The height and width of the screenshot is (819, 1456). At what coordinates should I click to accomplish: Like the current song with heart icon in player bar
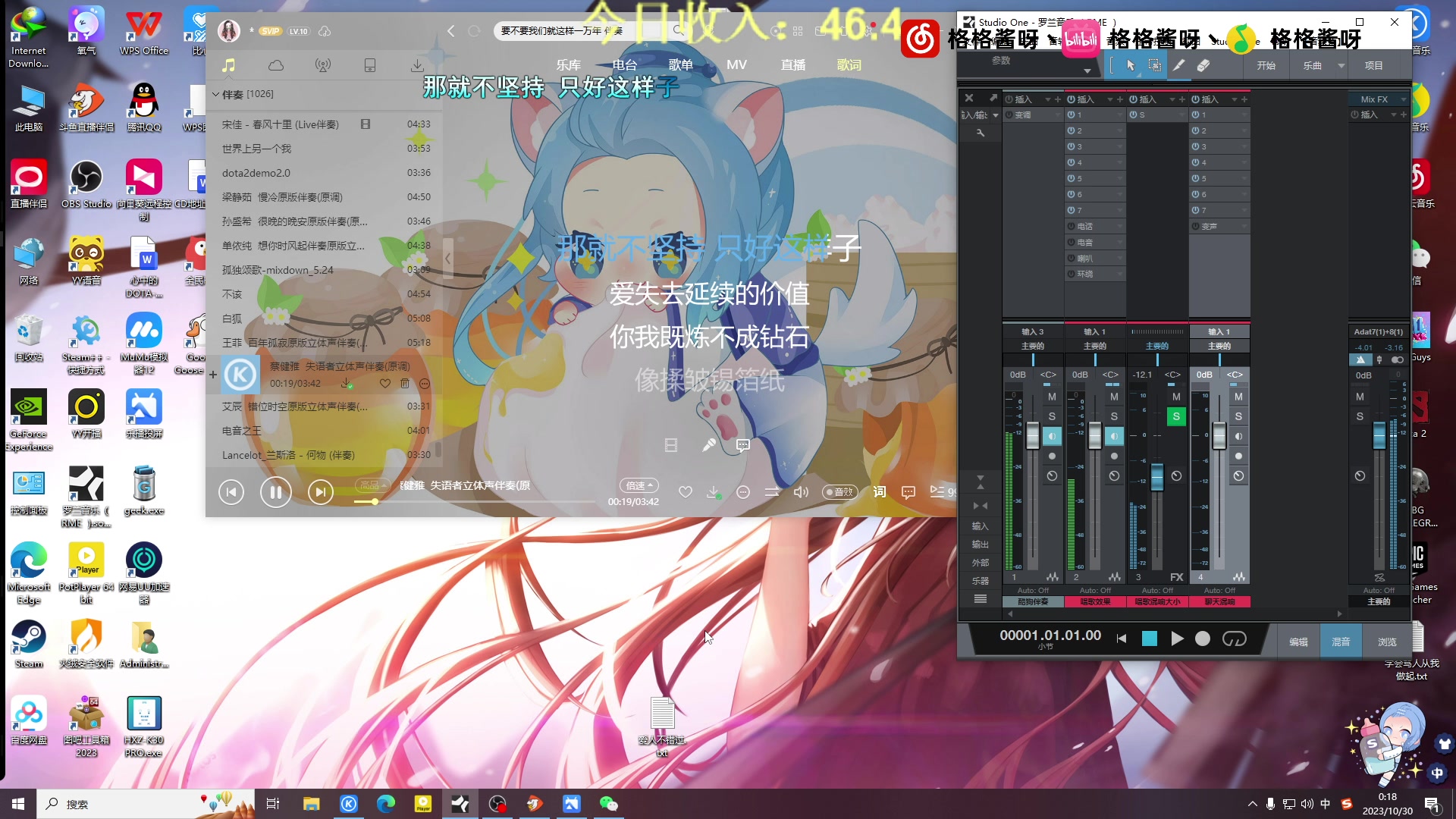(685, 492)
